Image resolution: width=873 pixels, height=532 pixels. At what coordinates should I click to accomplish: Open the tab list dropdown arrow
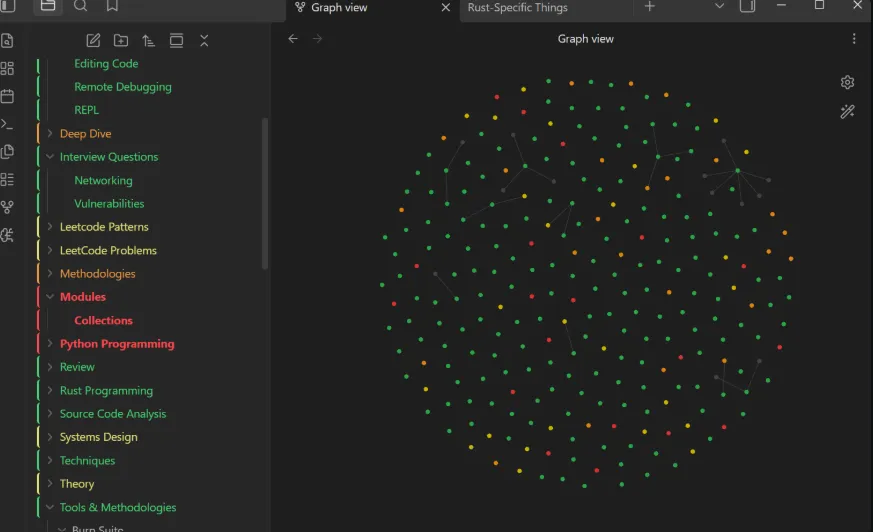pos(719,6)
